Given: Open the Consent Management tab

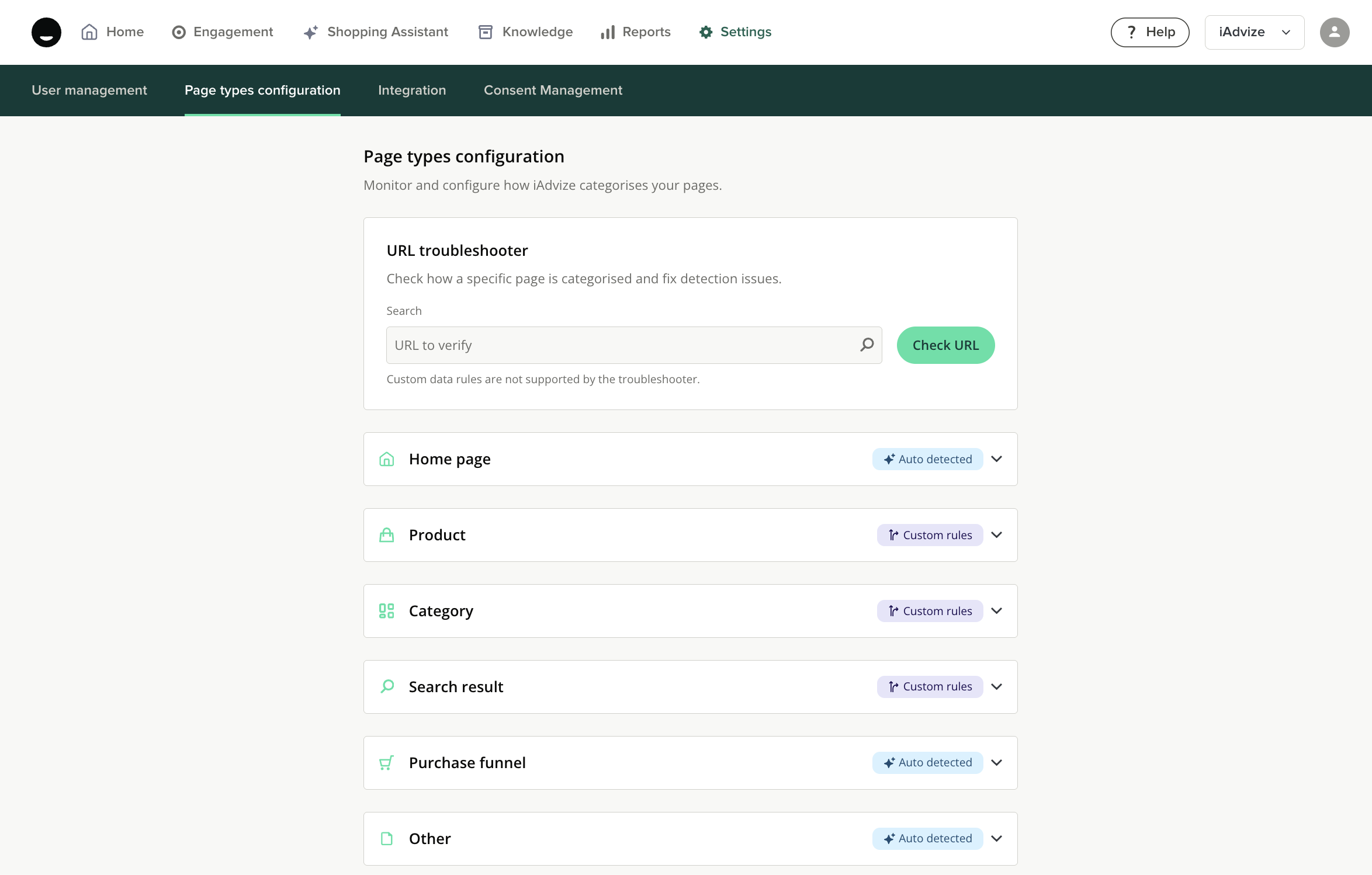Looking at the screenshot, I should point(553,90).
